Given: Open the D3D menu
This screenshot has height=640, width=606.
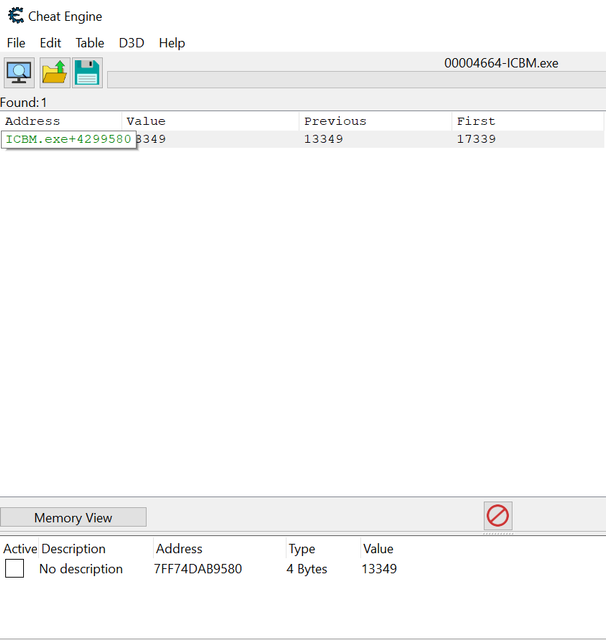Looking at the screenshot, I should tap(131, 43).
